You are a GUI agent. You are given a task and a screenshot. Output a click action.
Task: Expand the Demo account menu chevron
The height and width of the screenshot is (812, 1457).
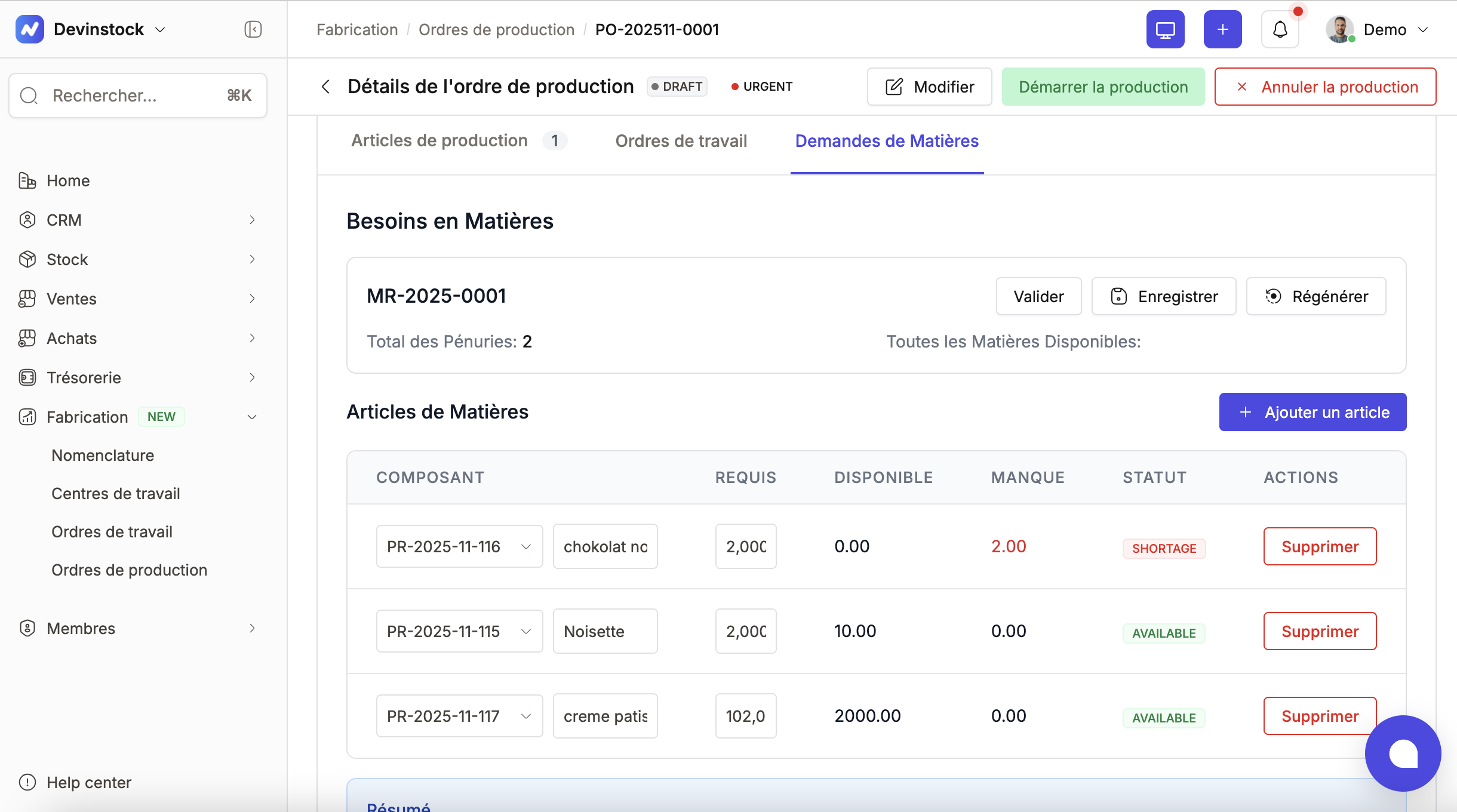(x=1425, y=29)
